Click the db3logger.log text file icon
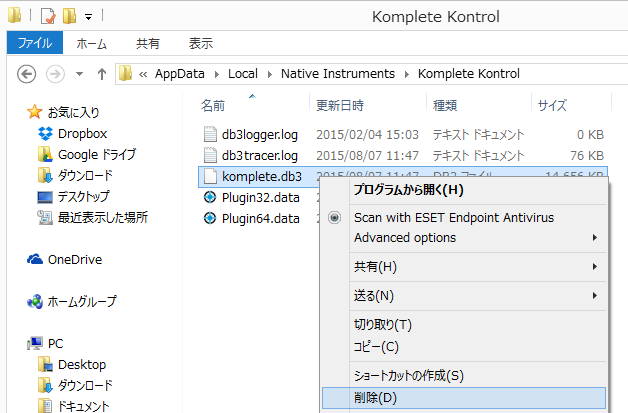The image size is (628, 413). [210, 134]
